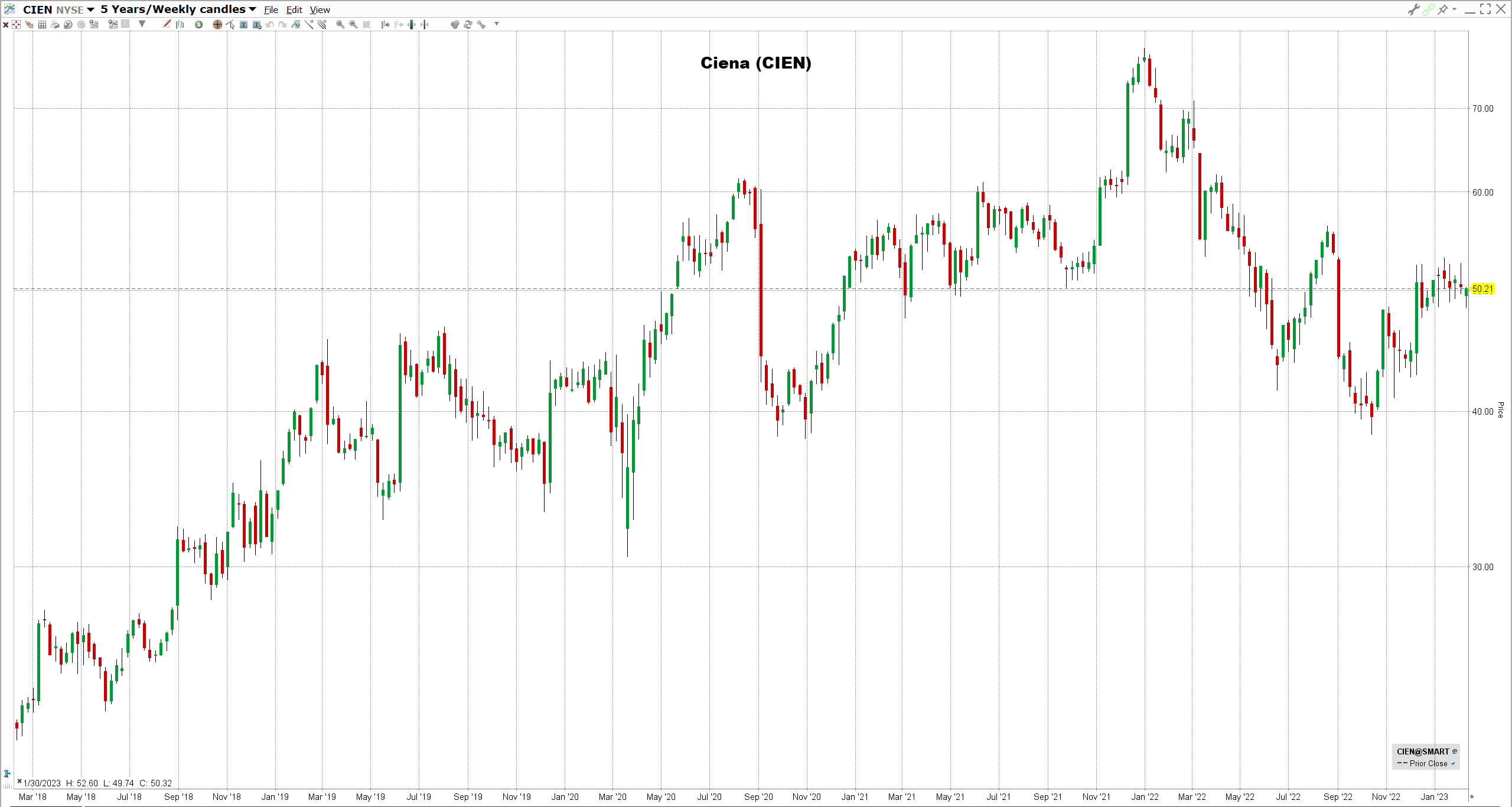Click the yellow 50.21 price label

click(x=1482, y=289)
